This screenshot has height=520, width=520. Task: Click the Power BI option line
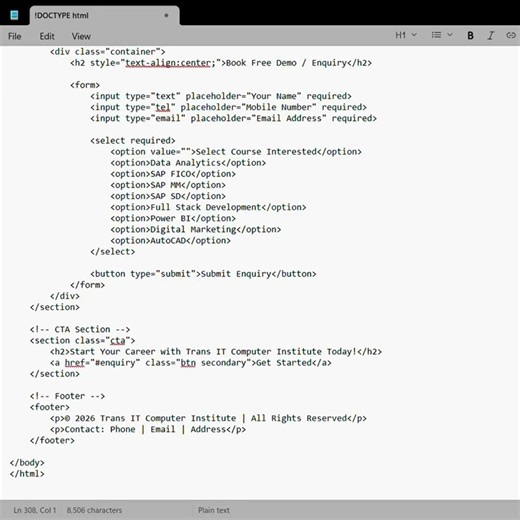tap(173, 218)
